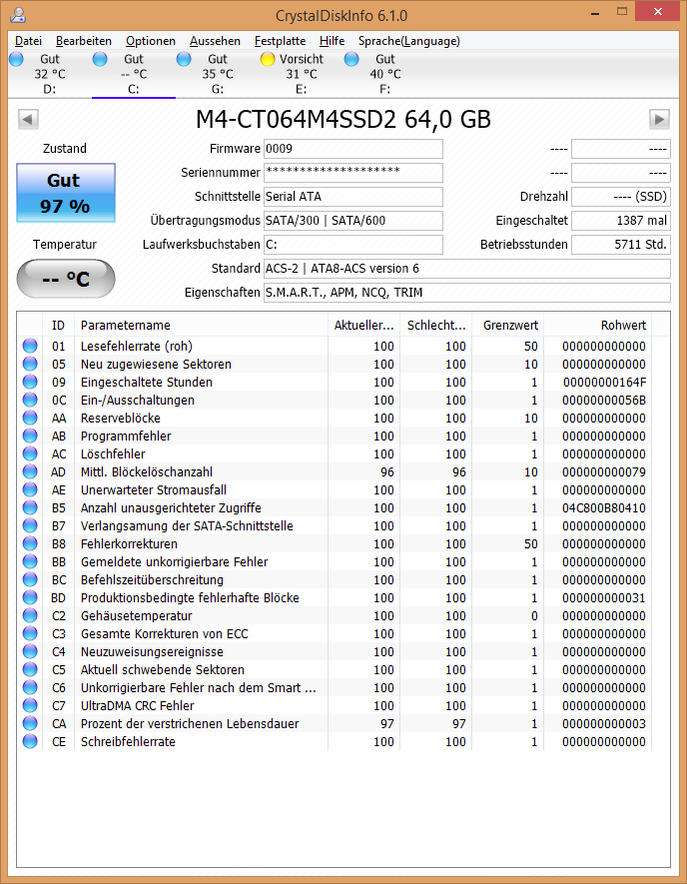Click status orb for Fehlerkorrekturen

(30, 544)
